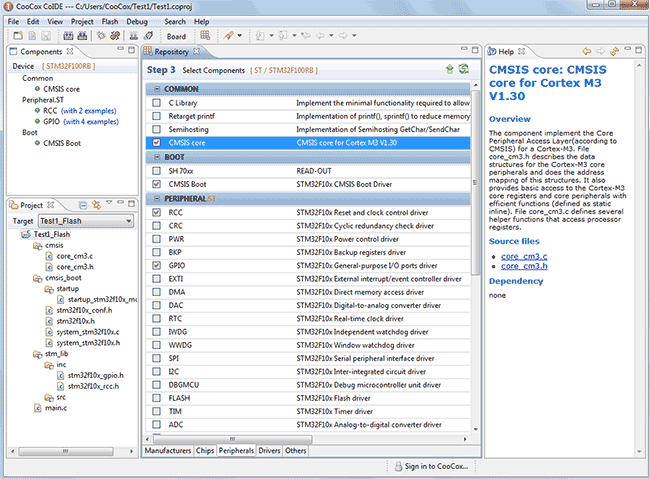Click the Save toolbar icon

click(x=46, y=36)
